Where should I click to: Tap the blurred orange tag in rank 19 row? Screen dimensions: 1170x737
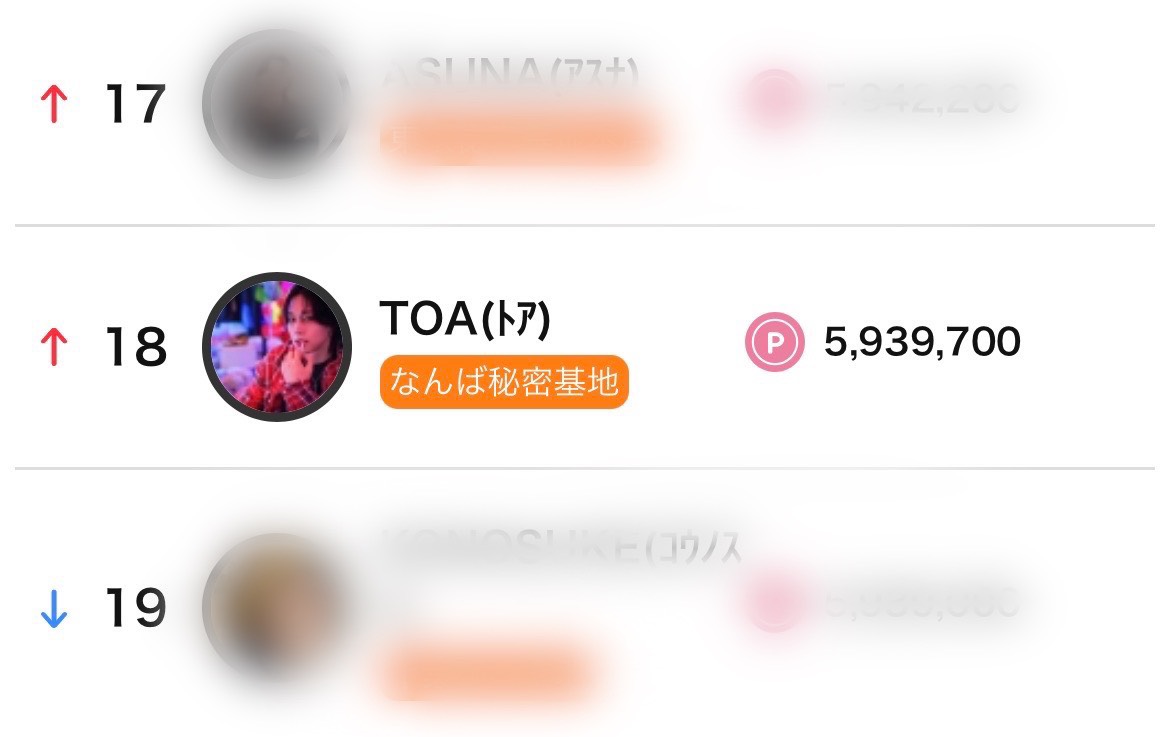(x=485, y=670)
